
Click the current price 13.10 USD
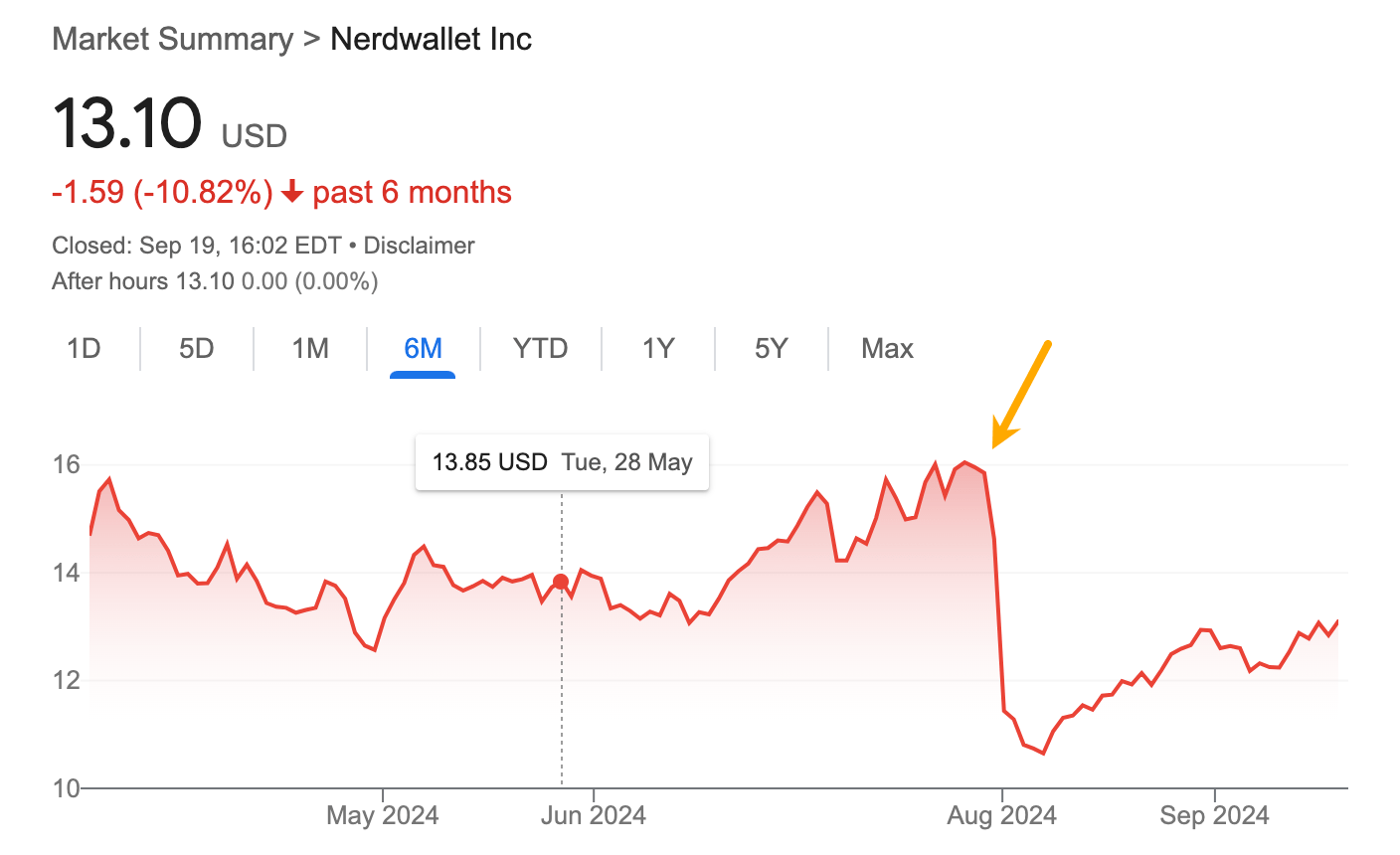pos(127,124)
